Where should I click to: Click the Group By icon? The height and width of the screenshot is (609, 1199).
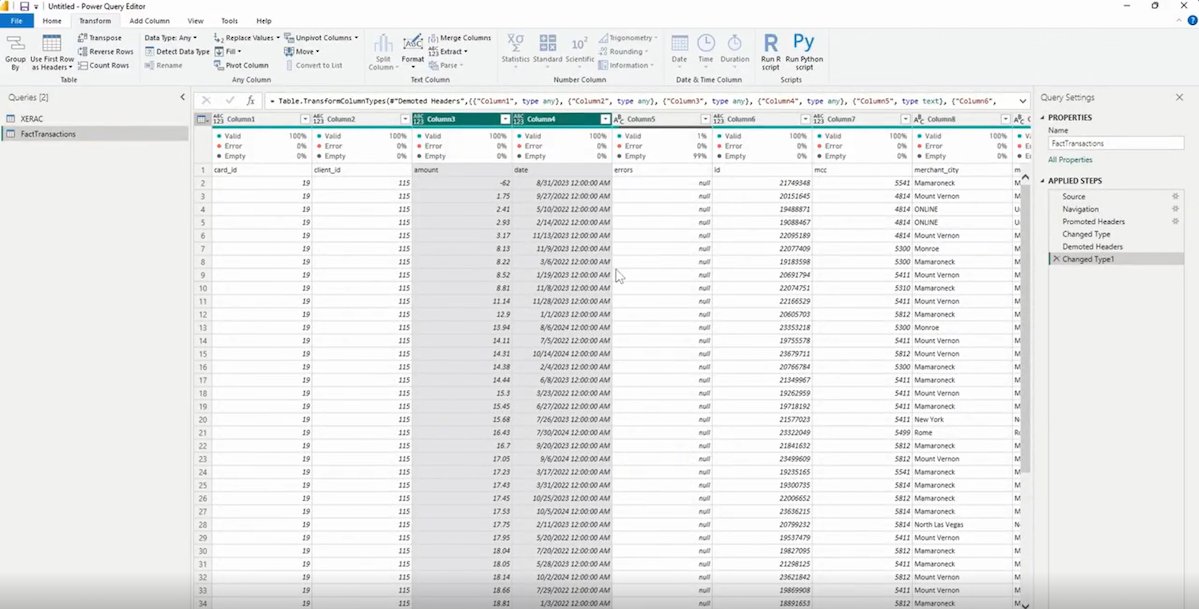pyautogui.click(x=15, y=52)
